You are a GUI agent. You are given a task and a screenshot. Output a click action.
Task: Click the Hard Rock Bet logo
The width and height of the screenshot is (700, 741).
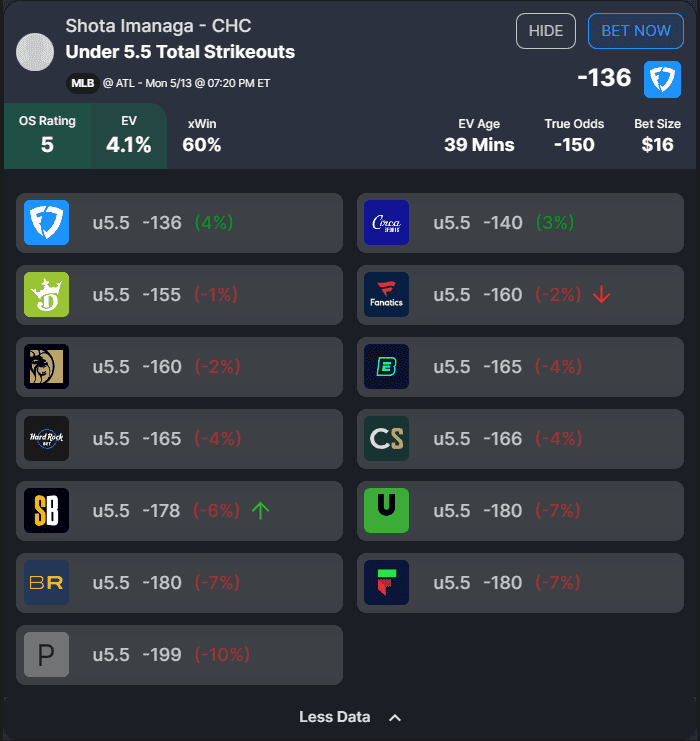(x=46, y=439)
